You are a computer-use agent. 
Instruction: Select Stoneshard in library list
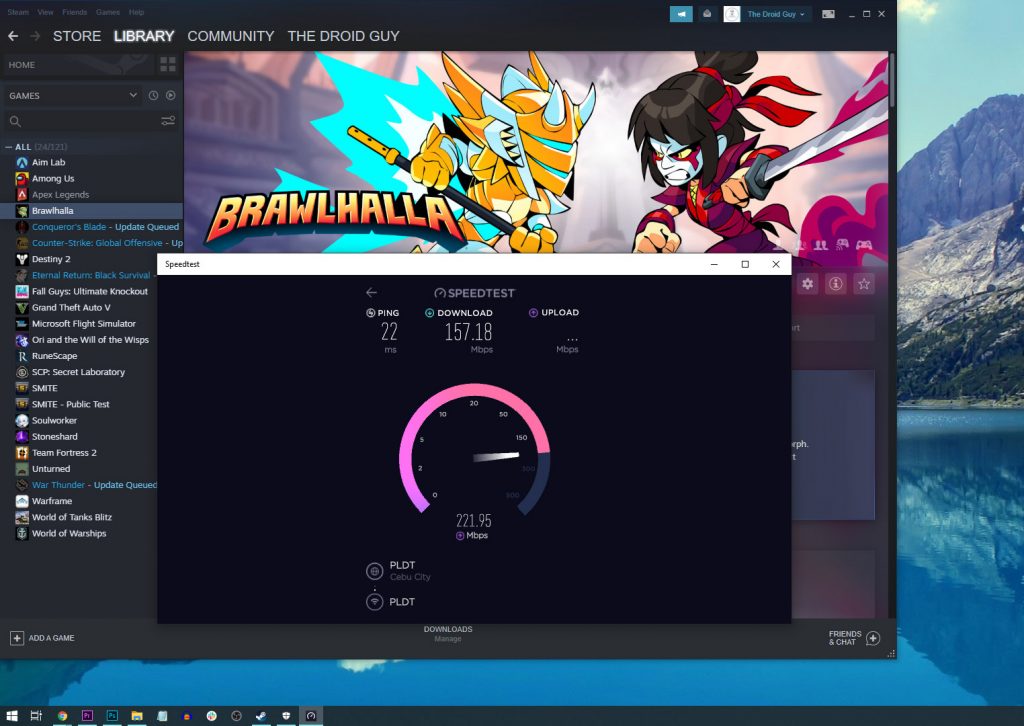(78, 436)
